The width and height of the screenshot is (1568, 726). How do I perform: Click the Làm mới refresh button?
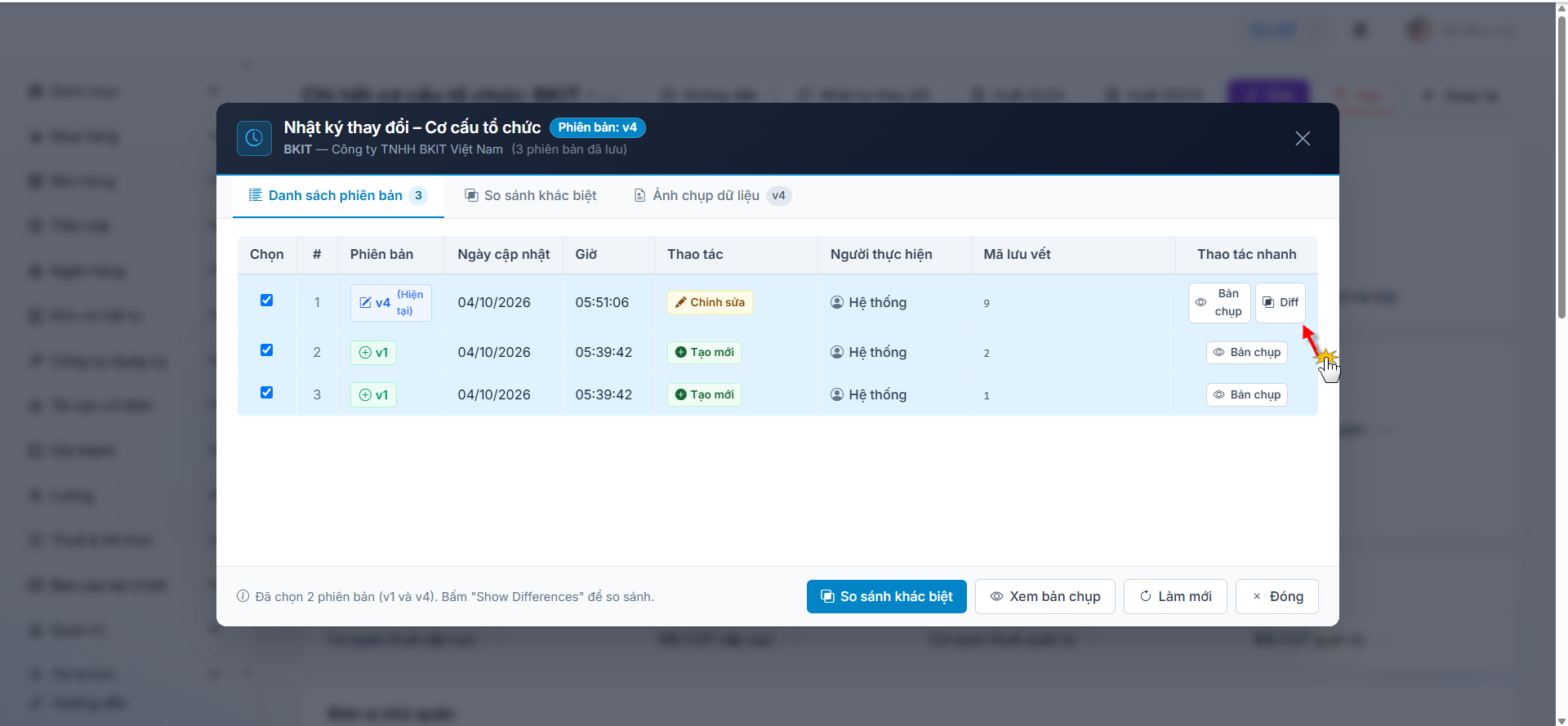tap(1175, 597)
